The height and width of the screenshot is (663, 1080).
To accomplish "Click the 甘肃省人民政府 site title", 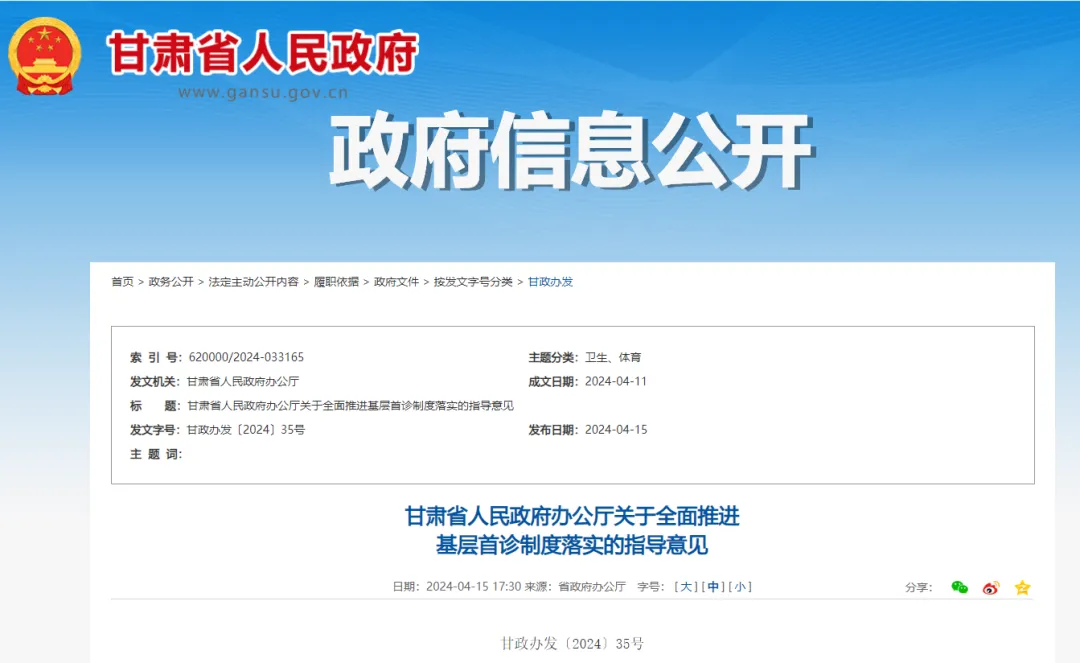I will [x=262, y=53].
